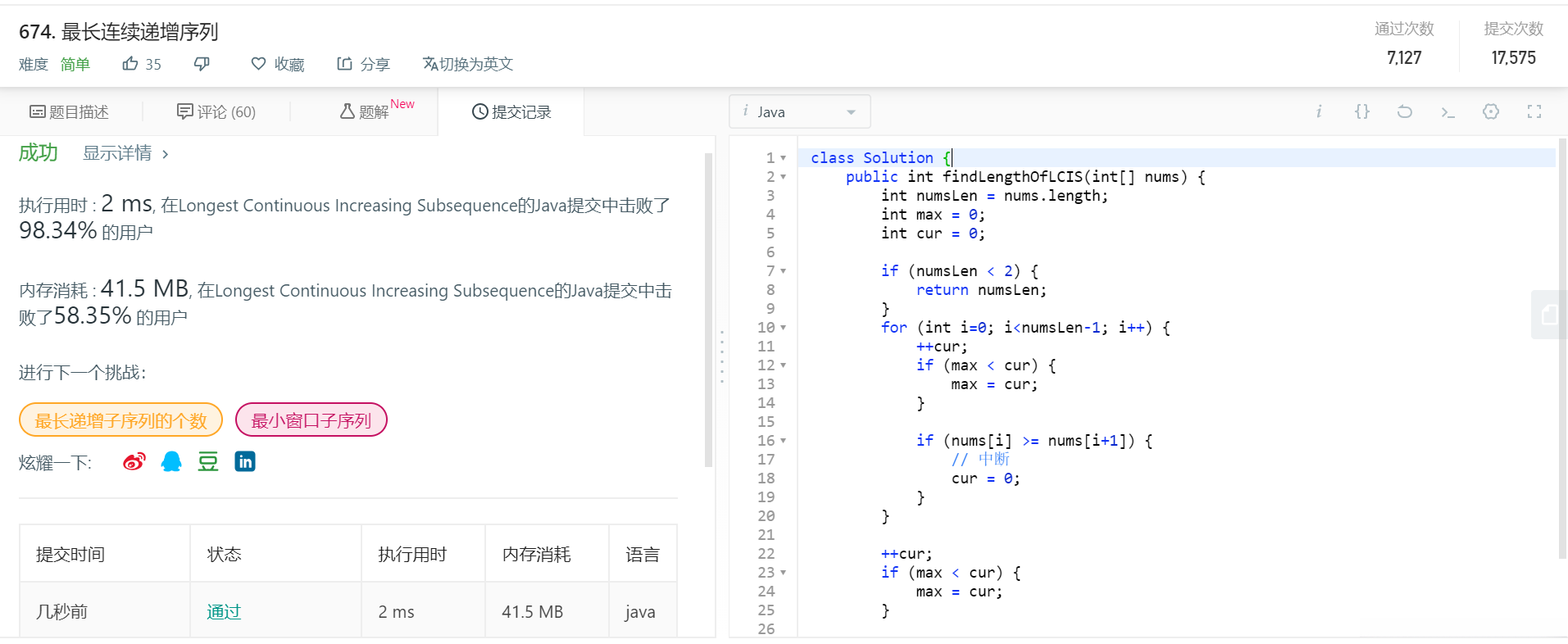
Task: Click the left panel vertical scrollbar
Action: (709, 310)
